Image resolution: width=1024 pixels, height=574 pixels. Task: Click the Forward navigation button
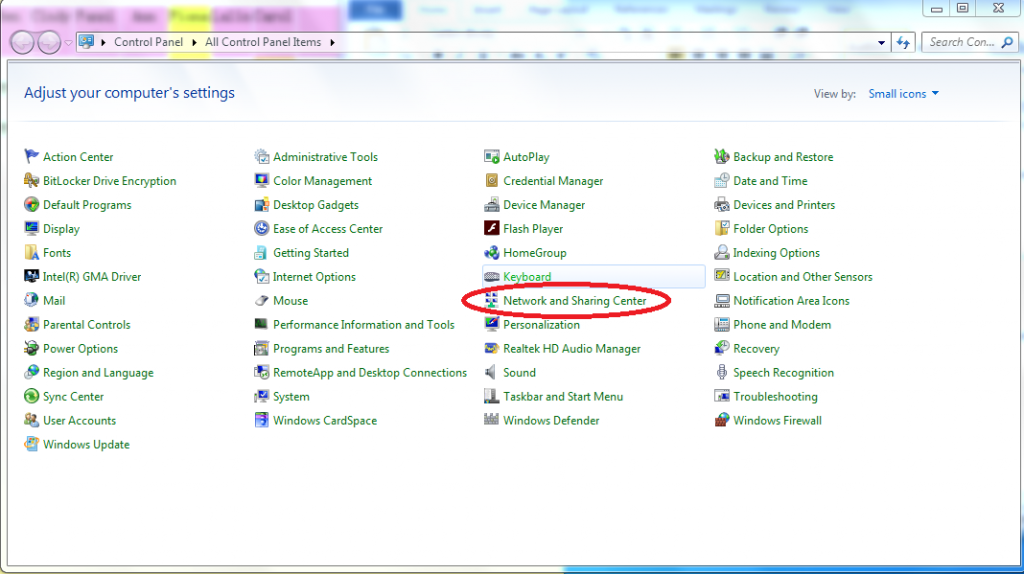[x=49, y=42]
